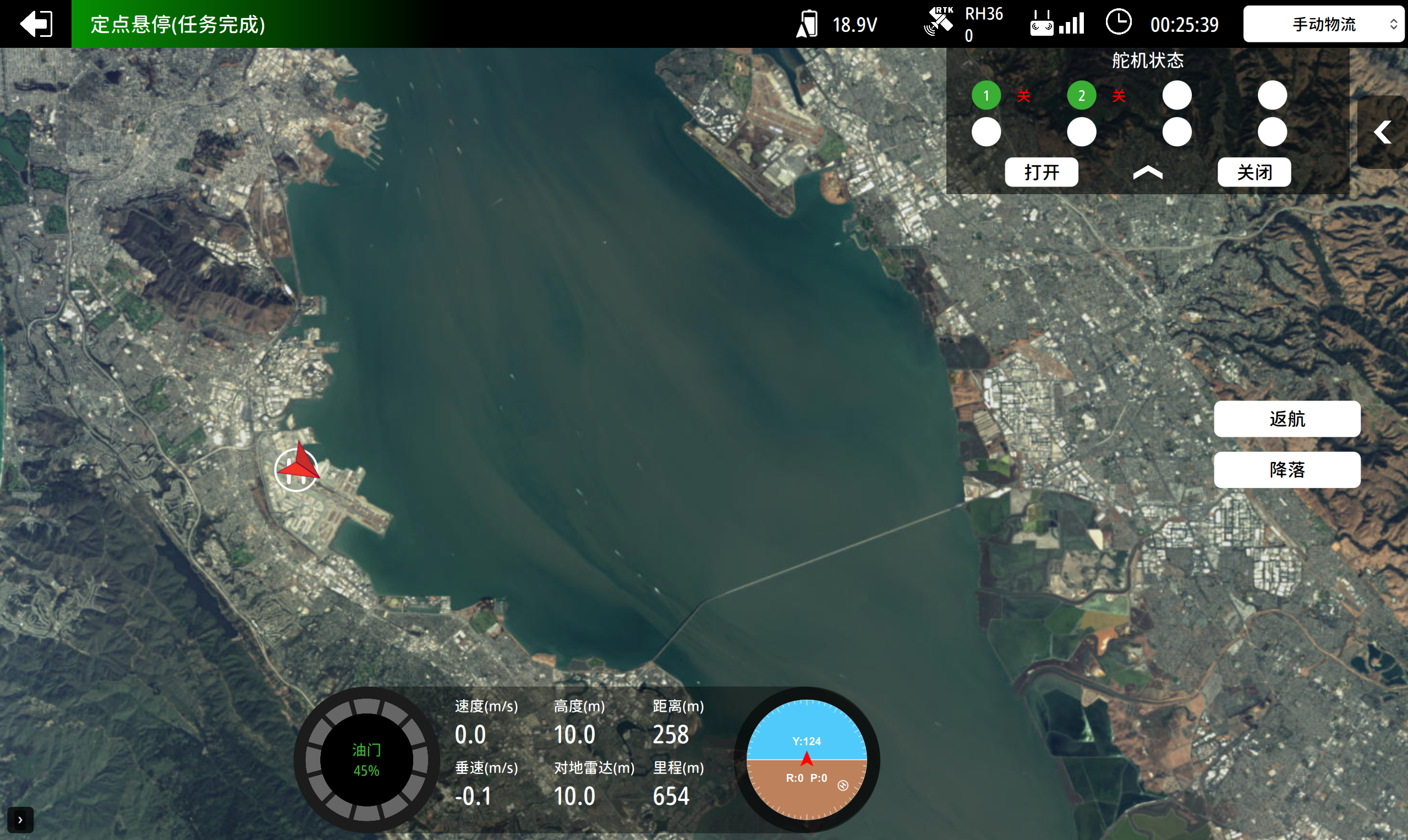The width and height of the screenshot is (1408, 840).
Task: Expand the right side panel chevron
Action: (x=1383, y=133)
